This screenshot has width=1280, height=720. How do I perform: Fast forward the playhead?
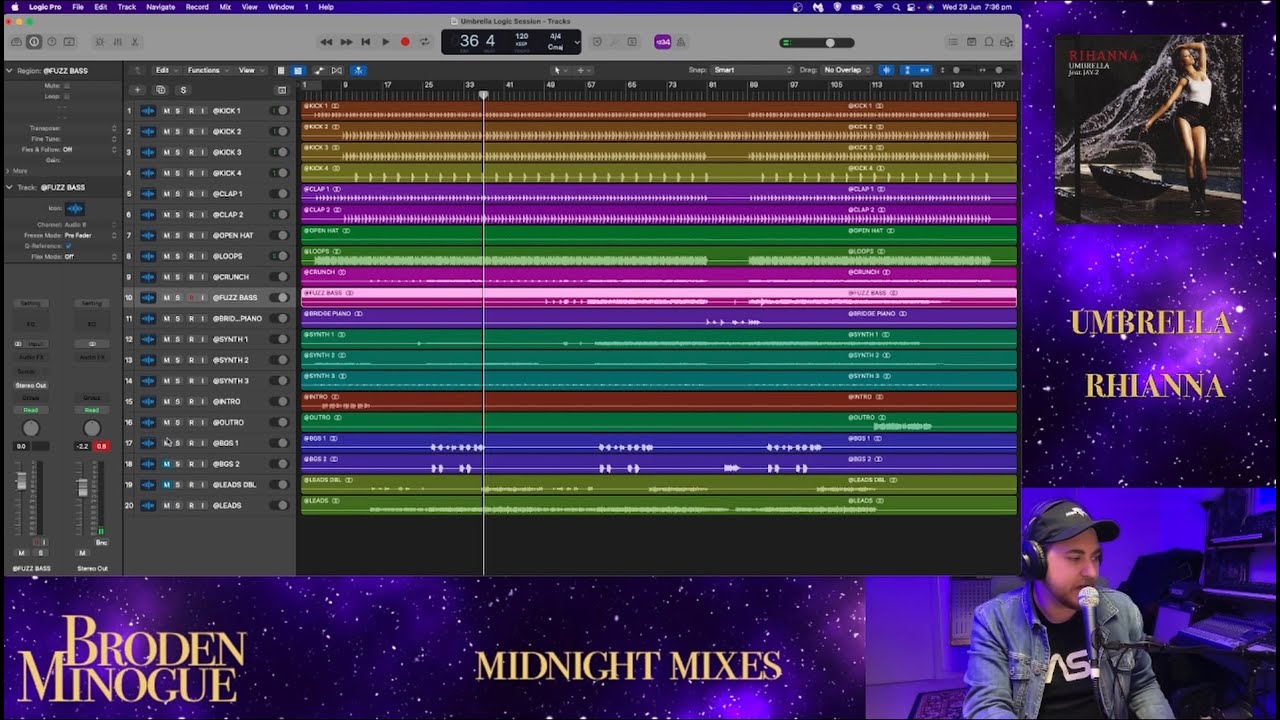tap(346, 42)
